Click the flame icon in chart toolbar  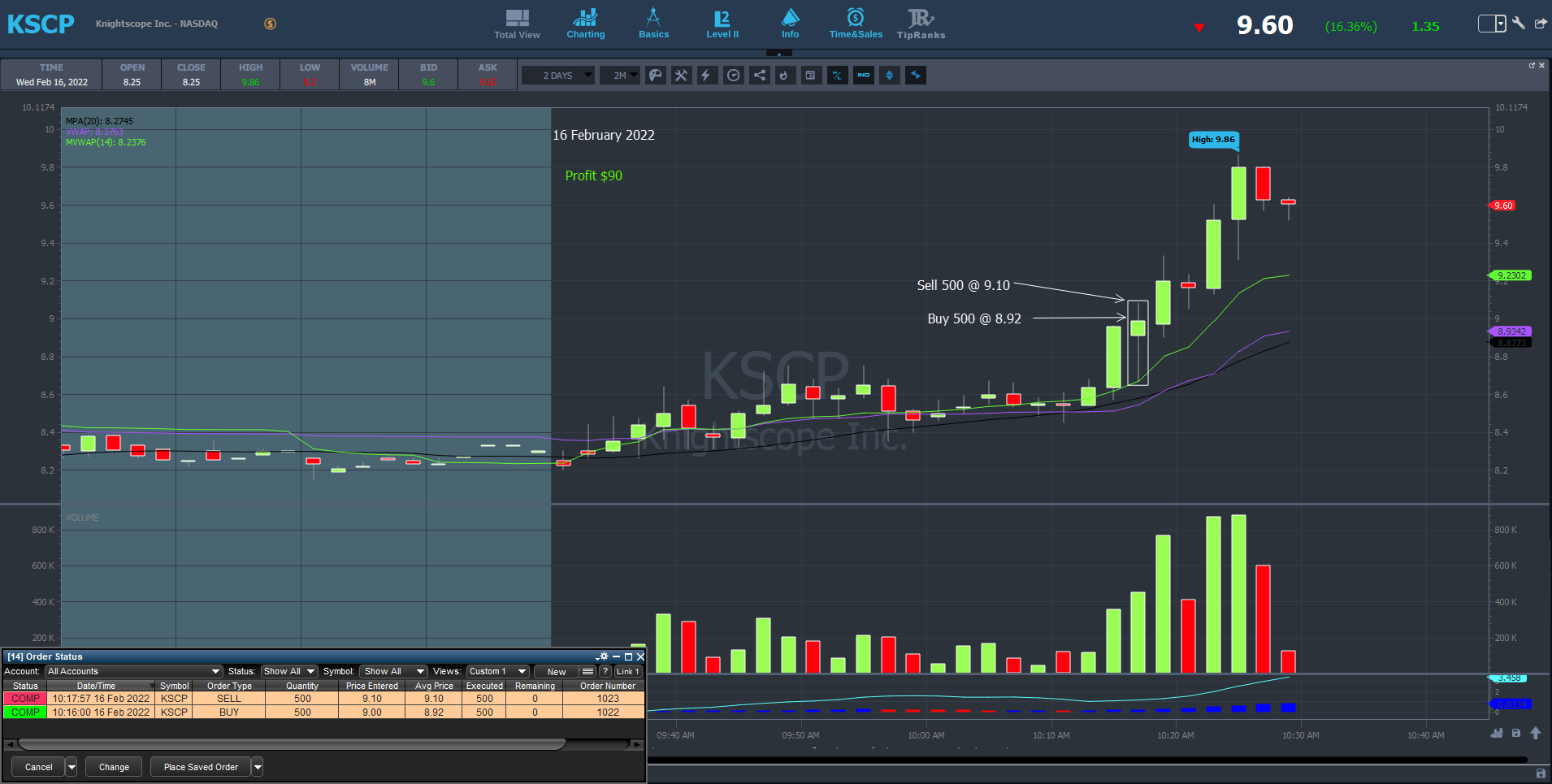click(x=784, y=76)
